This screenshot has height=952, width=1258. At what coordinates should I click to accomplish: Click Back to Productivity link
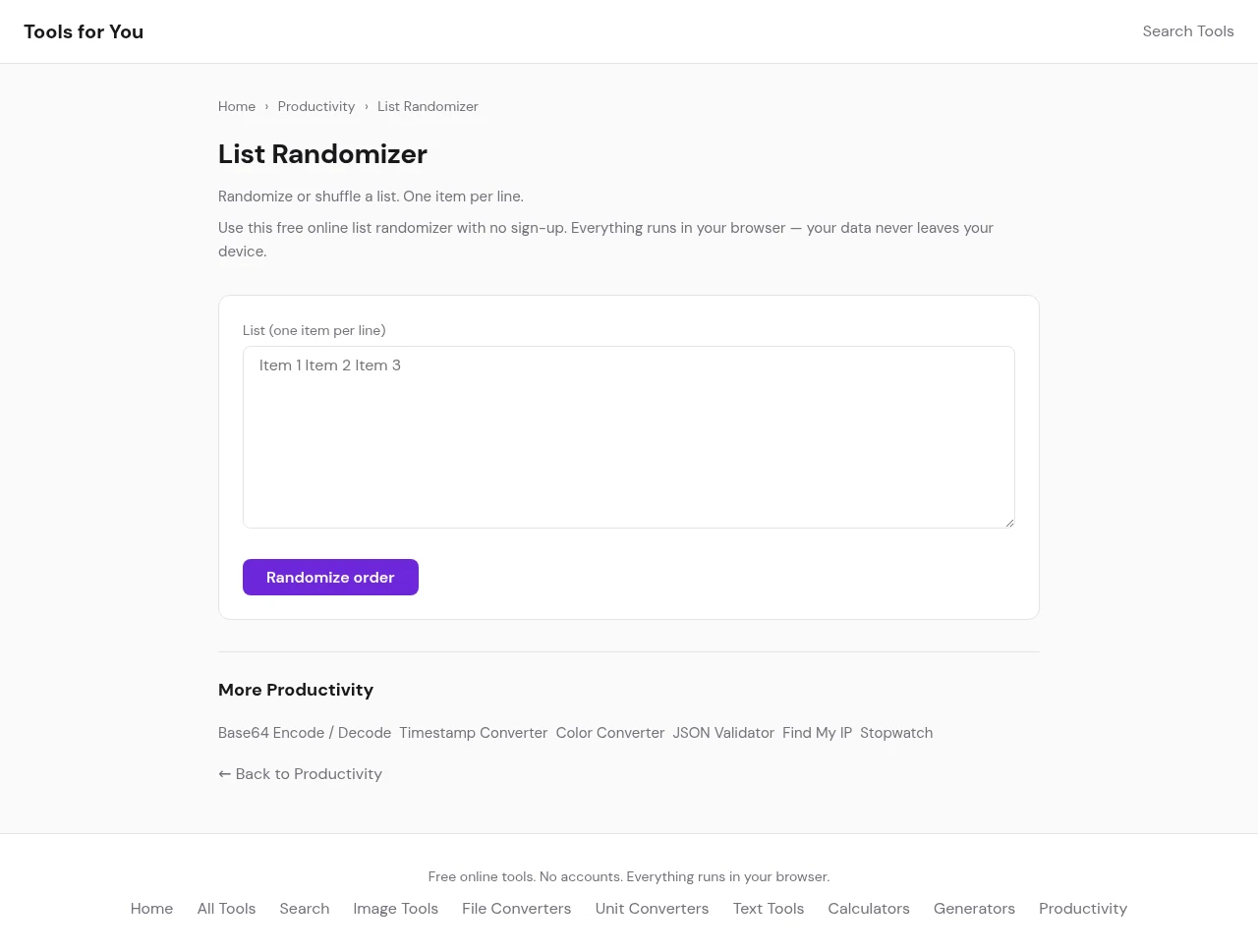coord(300,774)
